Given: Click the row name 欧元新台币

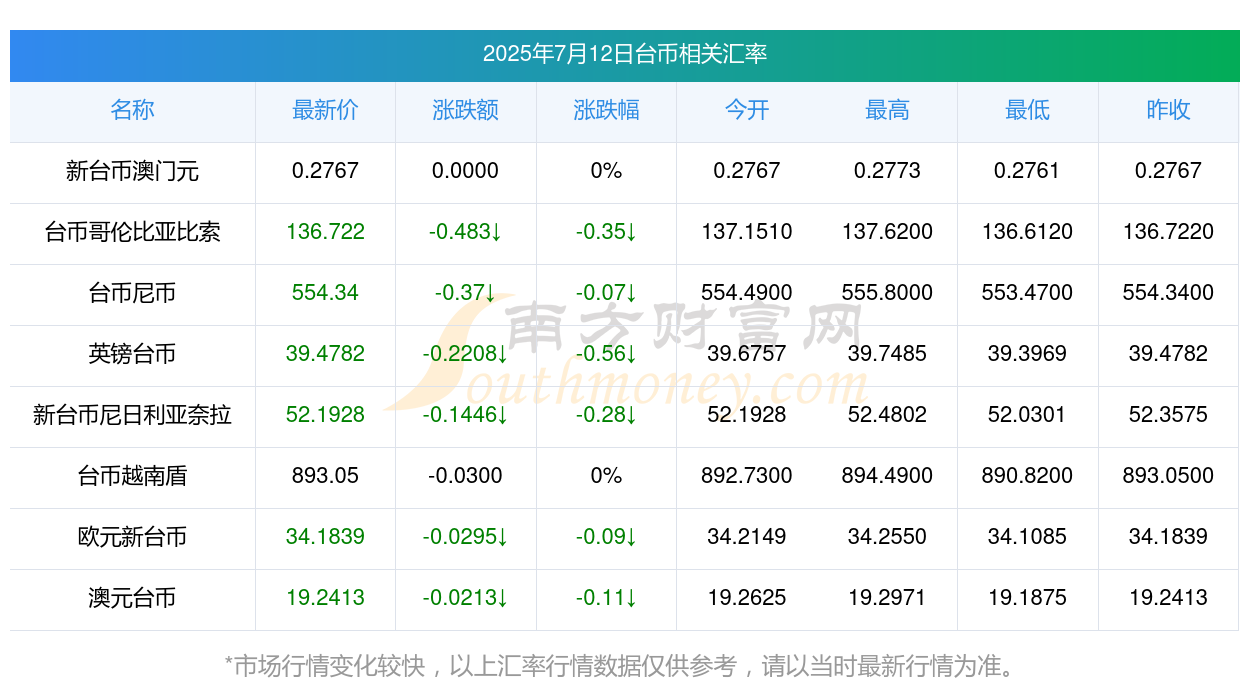Looking at the screenshot, I should (132, 537).
